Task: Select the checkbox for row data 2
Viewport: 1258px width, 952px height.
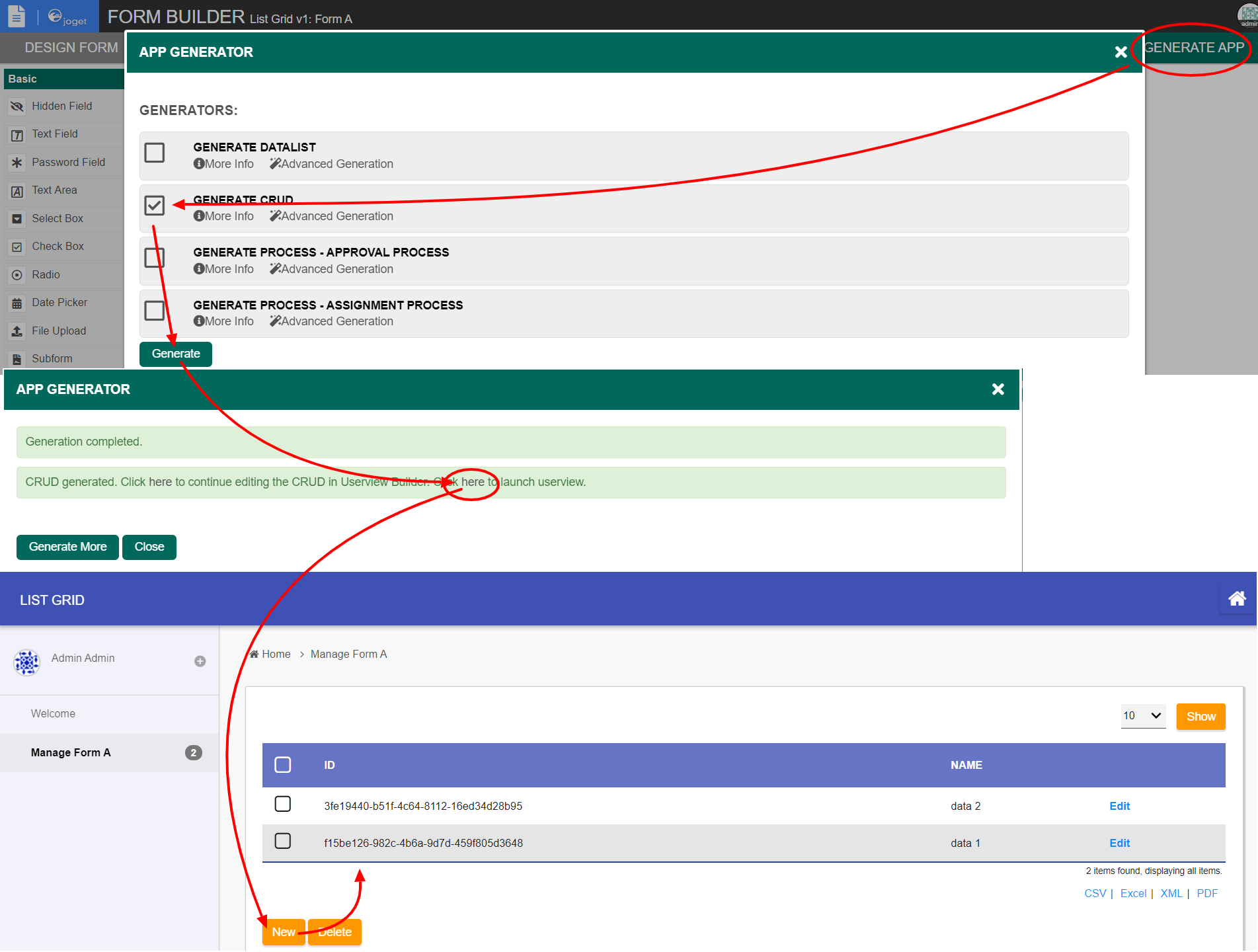Action: tap(283, 805)
